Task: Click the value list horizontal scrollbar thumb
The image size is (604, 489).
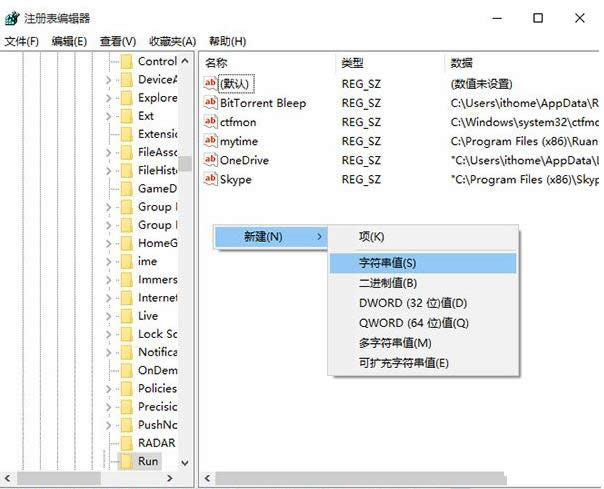Action: 361,479
